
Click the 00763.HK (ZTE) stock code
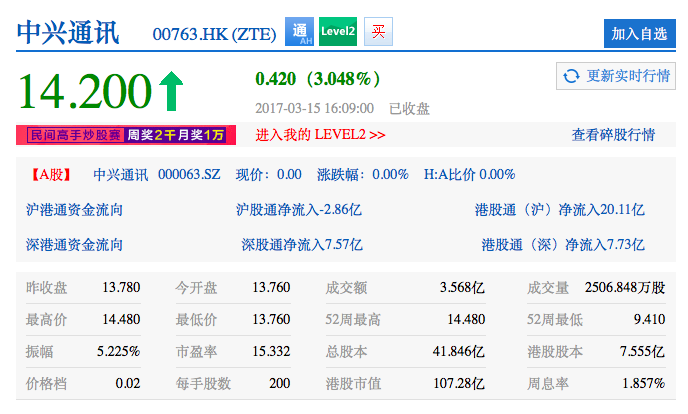tap(214, 34)
